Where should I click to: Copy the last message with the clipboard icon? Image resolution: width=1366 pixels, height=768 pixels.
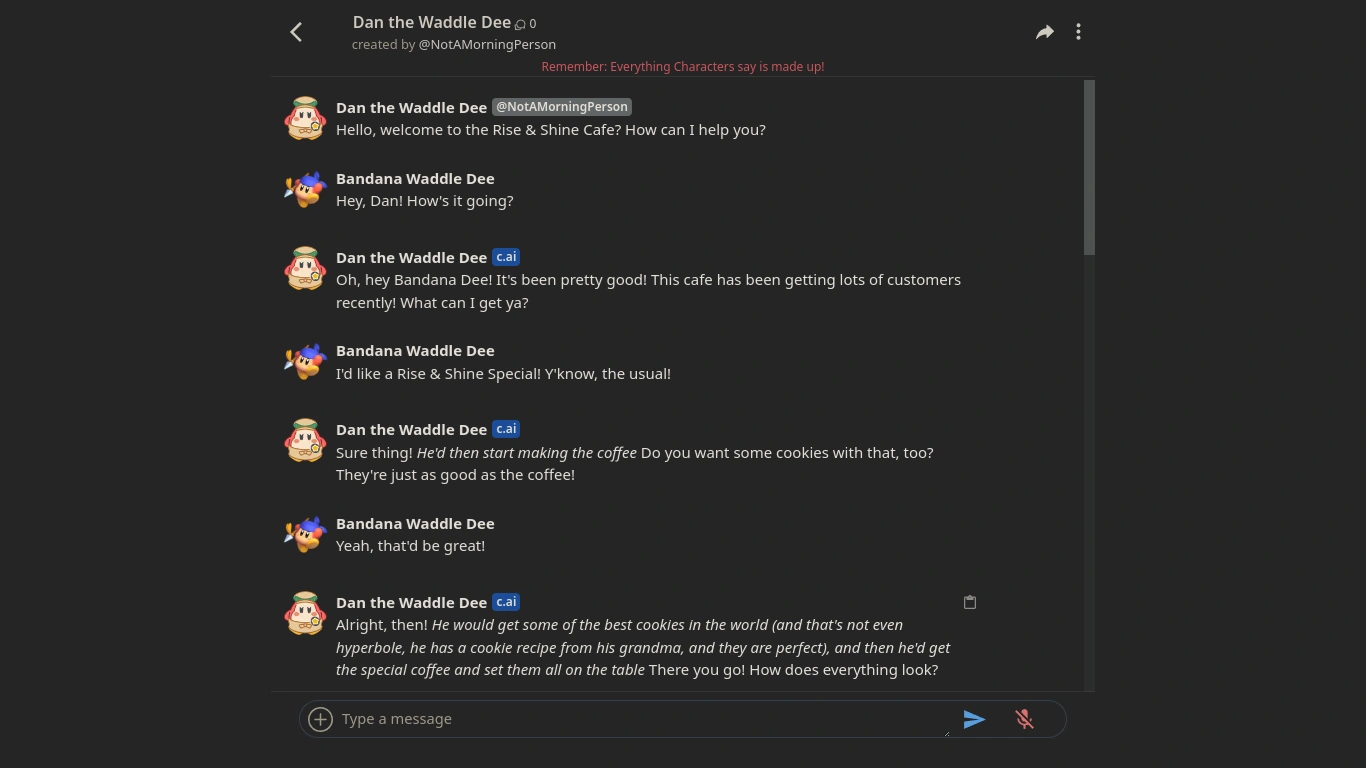(969, 602)
